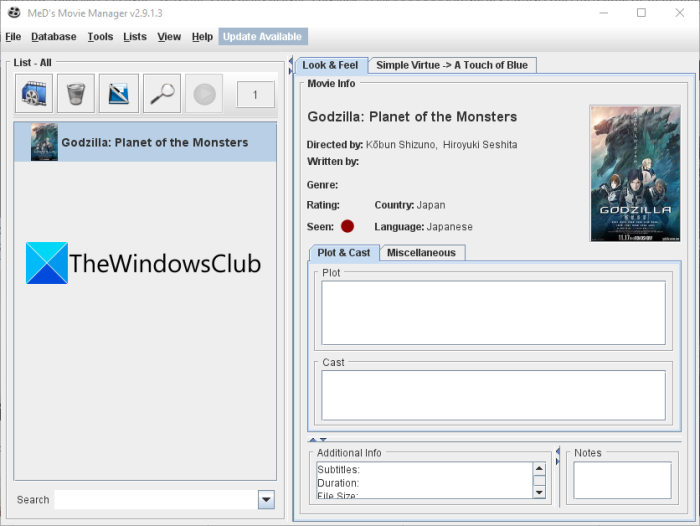Switch to the Look & Feel tab
This screenshot has height=526, width=700.
[330, 65]
